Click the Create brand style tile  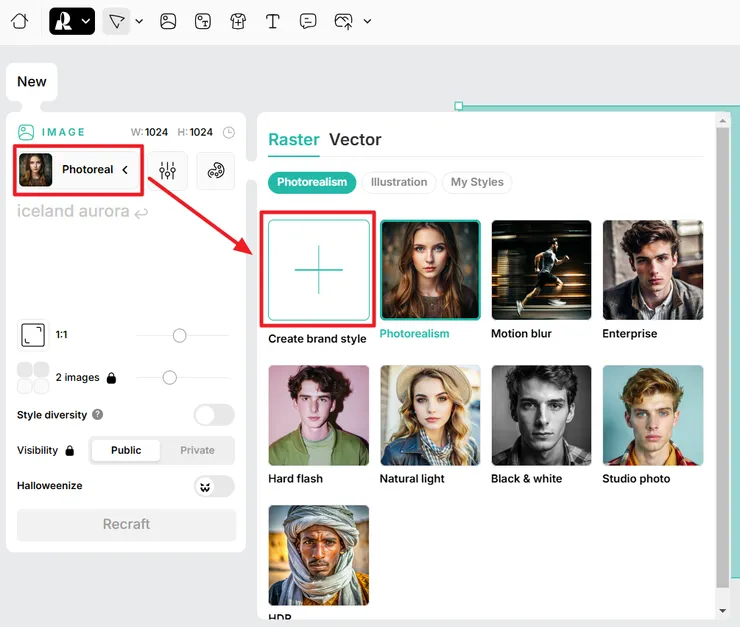tap(318, 270)
